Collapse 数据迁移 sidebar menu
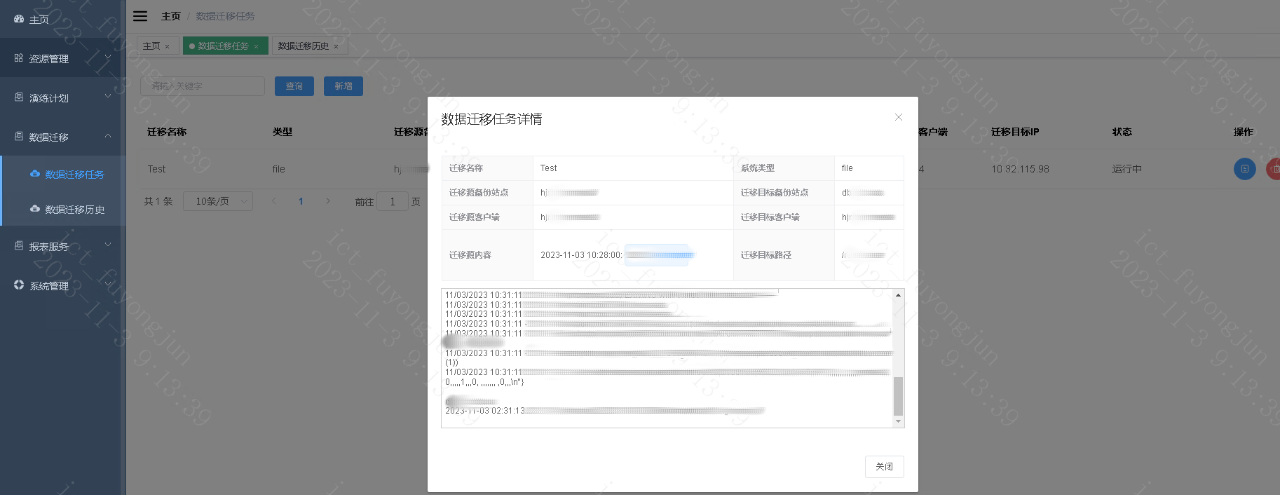This screenshot has width=1280, height=495. [x=62, y=137]
